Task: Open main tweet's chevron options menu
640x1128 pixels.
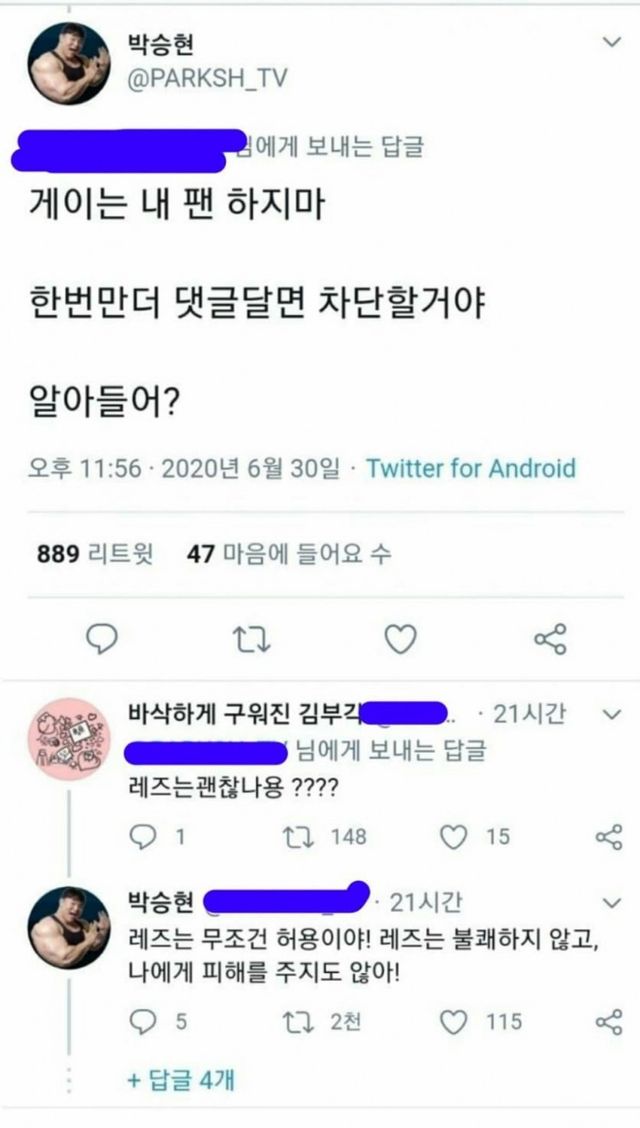Action: pos(611,43)
